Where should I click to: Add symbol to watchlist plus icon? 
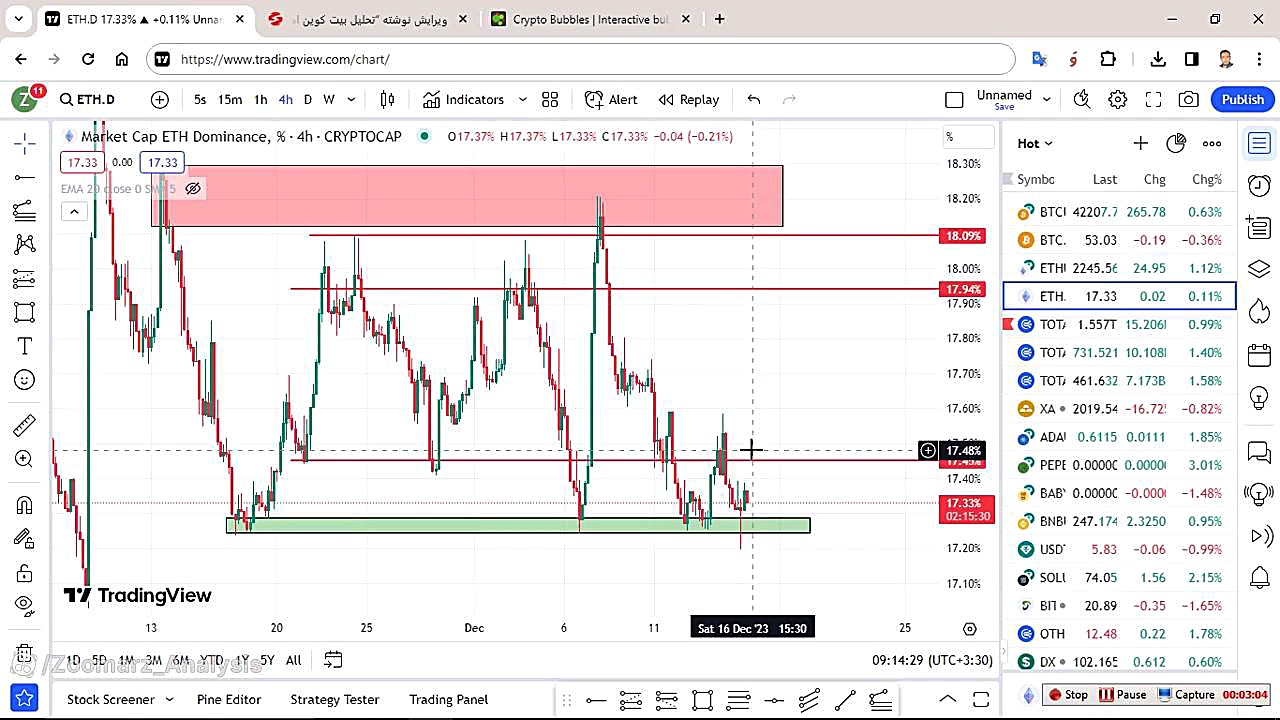tap(1140, 143)
